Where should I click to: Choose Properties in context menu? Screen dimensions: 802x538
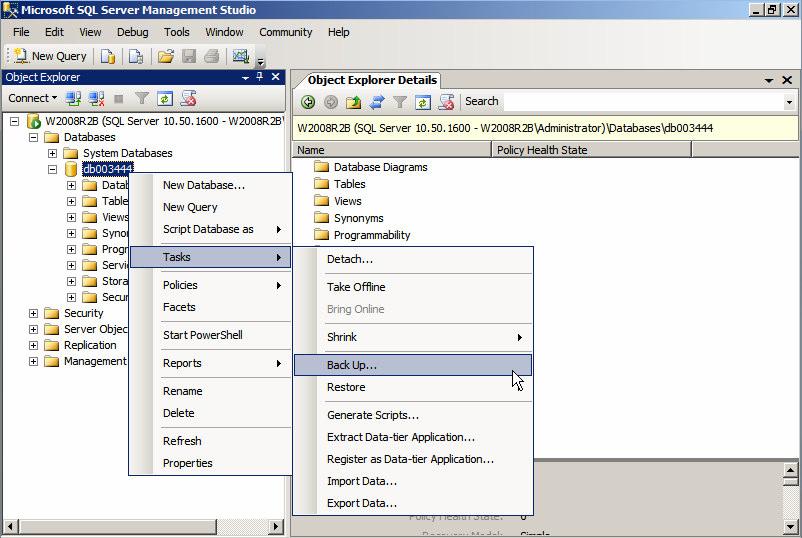click(210, 463)
